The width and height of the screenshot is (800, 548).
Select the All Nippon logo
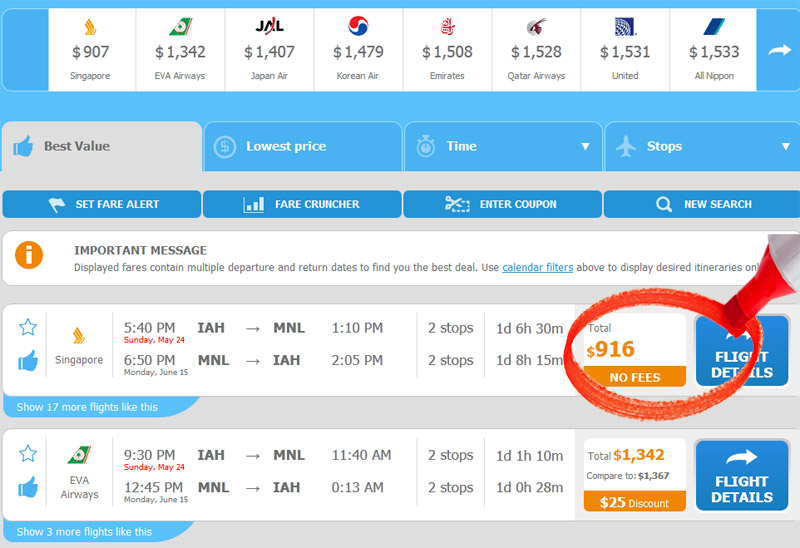click(x=714, y=27)
